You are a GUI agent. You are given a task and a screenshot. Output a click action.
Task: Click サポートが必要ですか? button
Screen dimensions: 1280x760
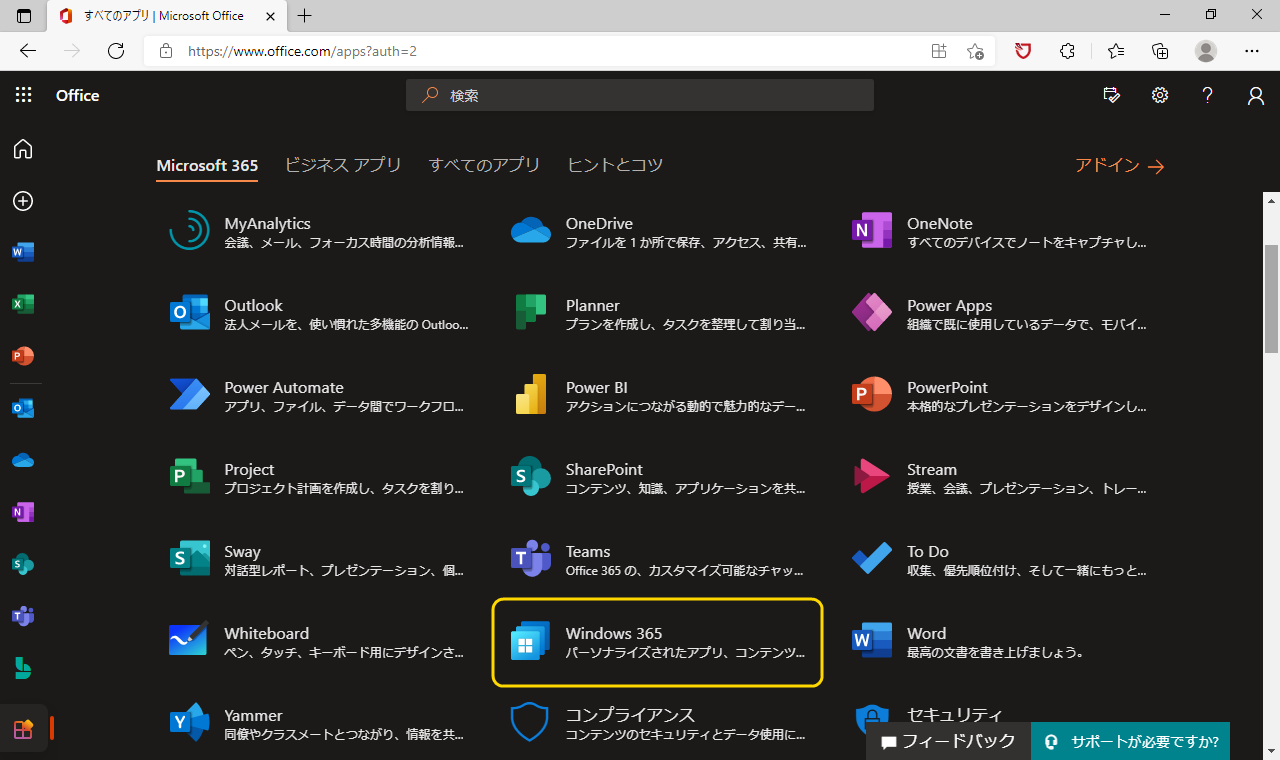[1130, 741]
